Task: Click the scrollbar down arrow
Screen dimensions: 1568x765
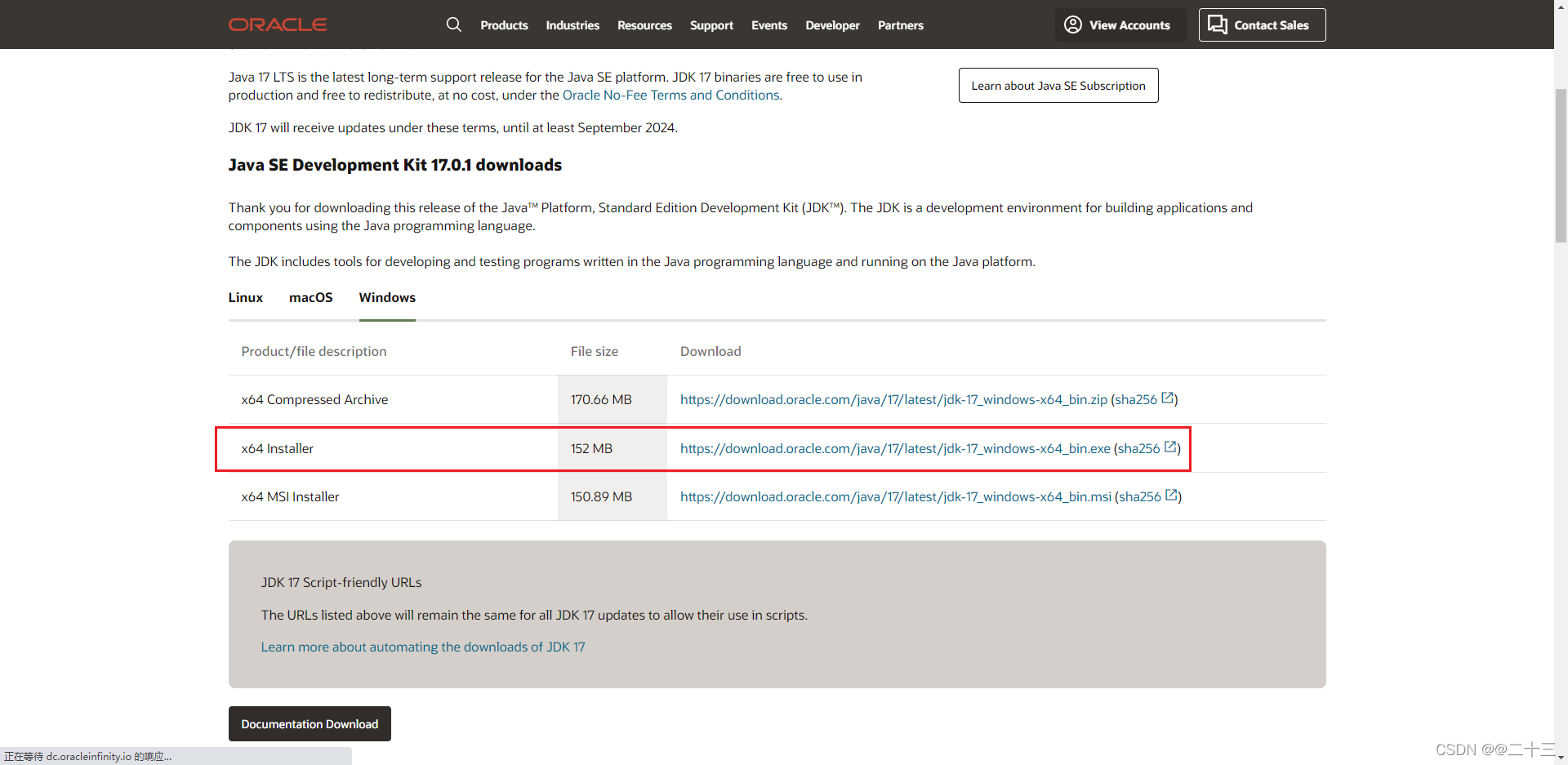Action: pos(1561,758)
